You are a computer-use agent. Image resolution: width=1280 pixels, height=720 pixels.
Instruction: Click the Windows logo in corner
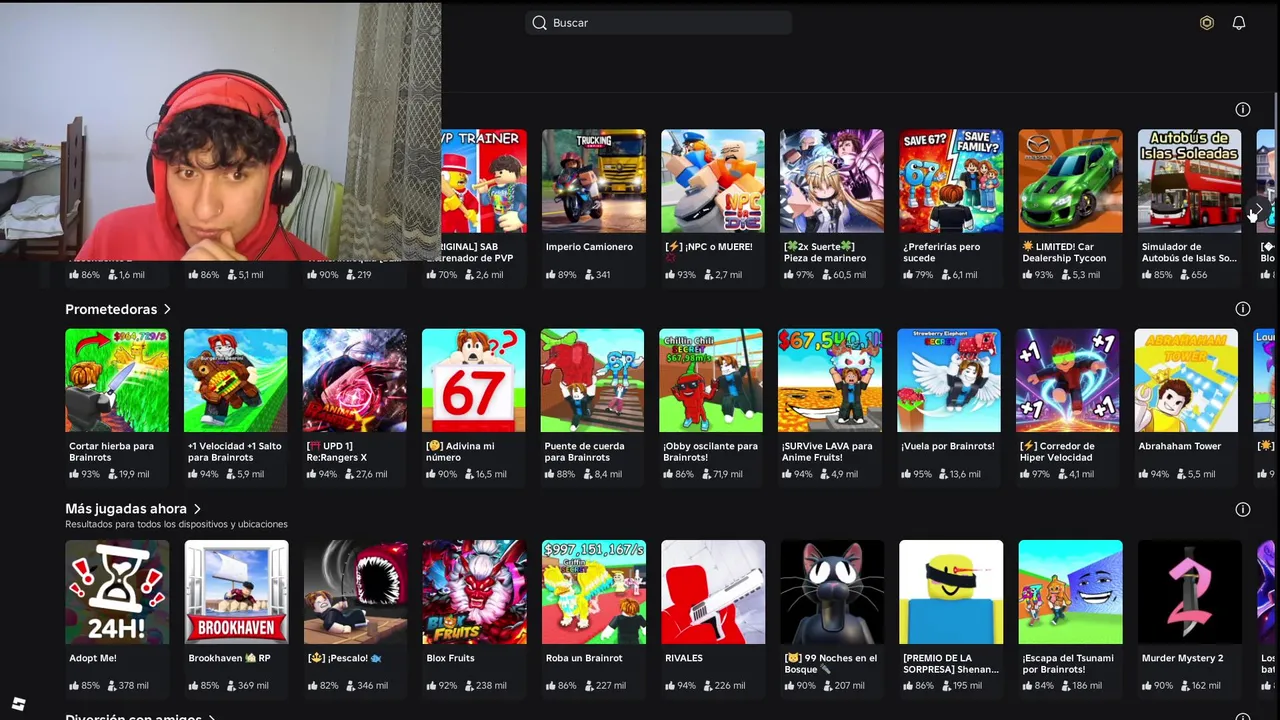(x=18, y=704)
